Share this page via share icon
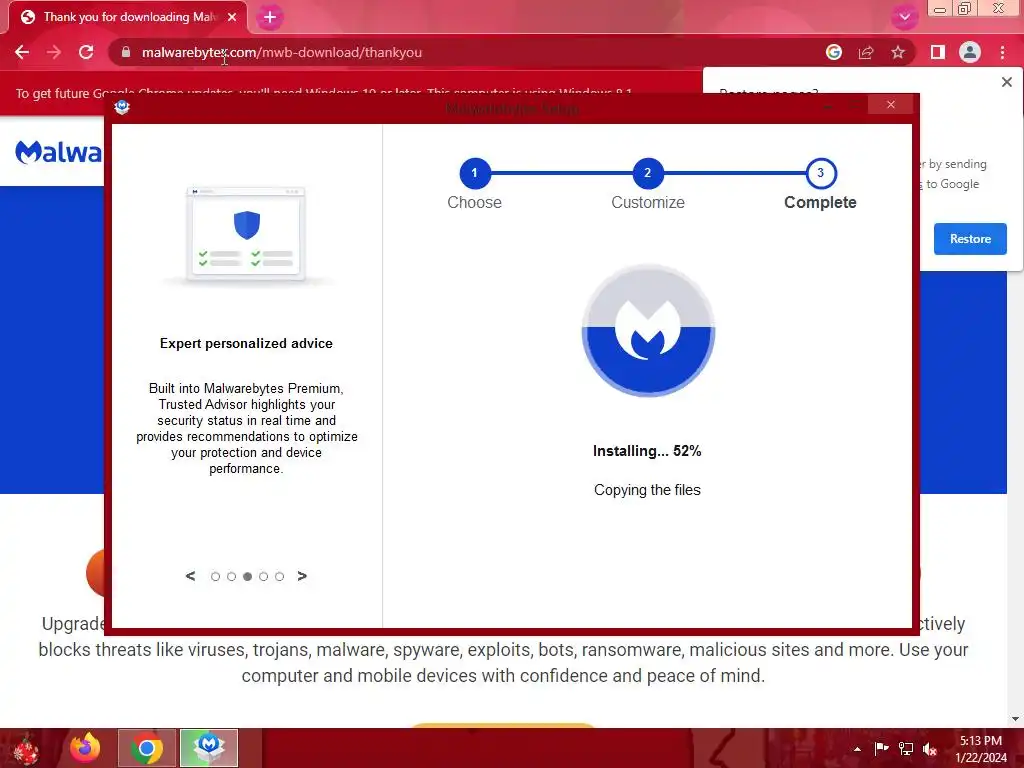 866,52
